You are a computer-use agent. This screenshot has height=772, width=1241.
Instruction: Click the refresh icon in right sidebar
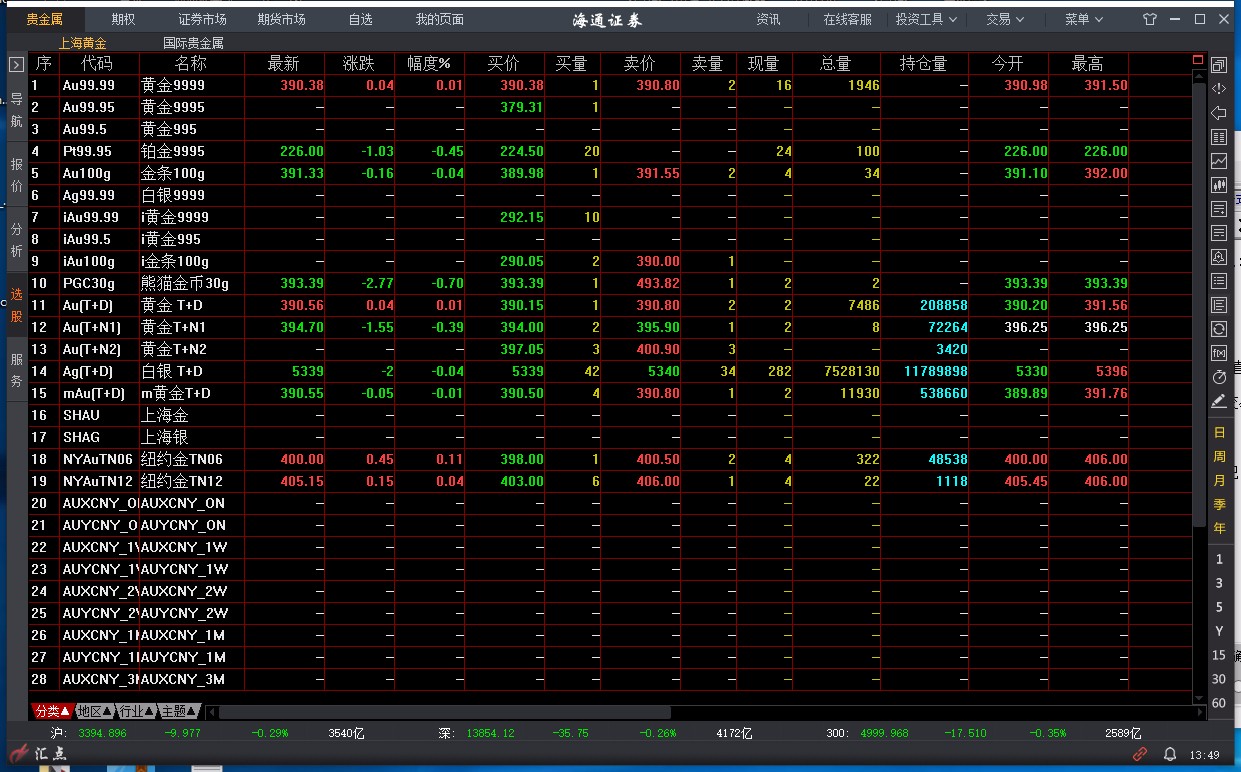pos(1218,329)
